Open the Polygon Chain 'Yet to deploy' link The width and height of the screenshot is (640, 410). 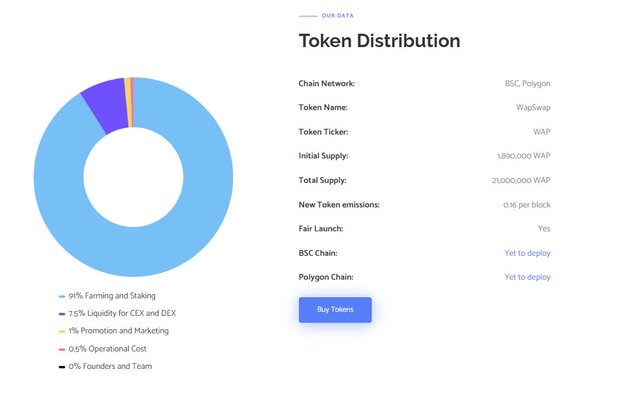tap(527, 277)
